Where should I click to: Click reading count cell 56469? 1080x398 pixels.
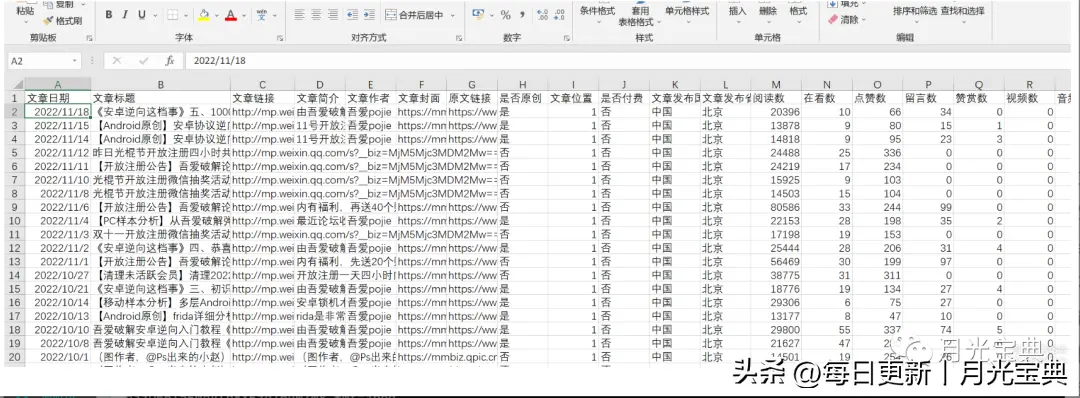tap(777, 262)
